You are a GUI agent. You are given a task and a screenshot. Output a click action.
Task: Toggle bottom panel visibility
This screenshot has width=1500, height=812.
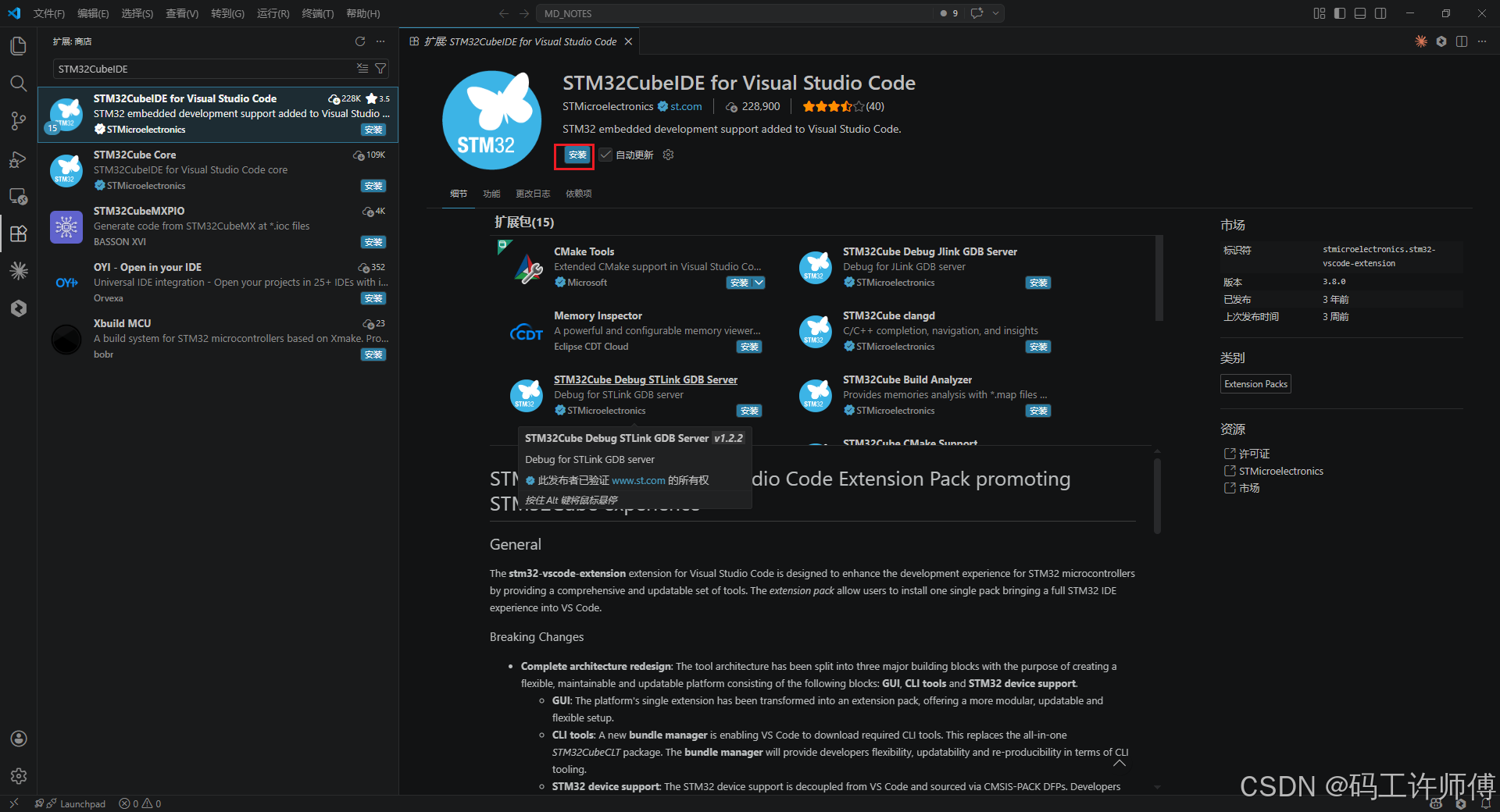point(1360,13)
